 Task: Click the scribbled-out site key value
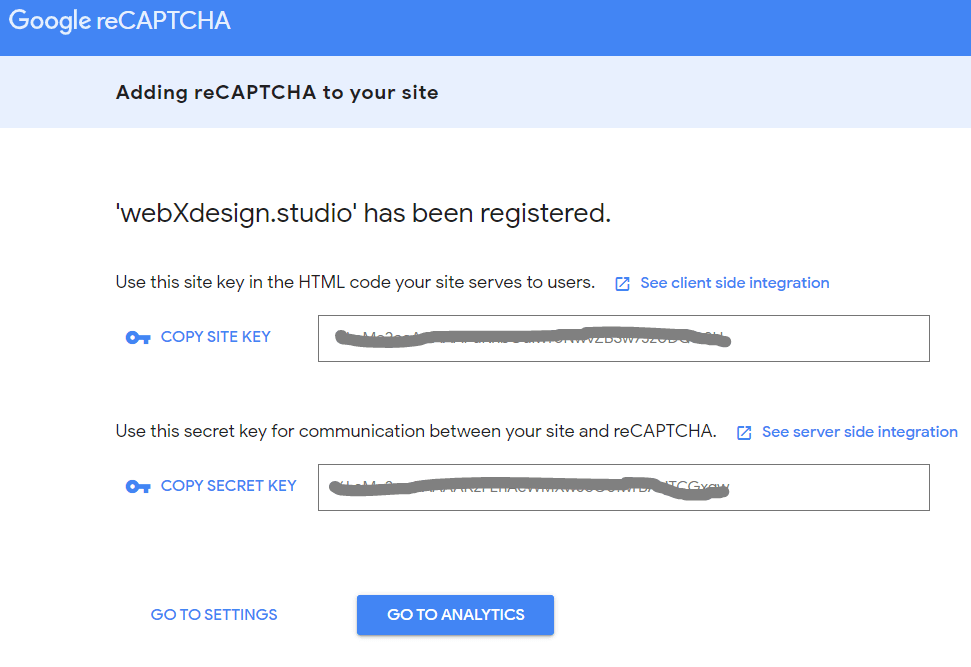(x=533, y=338)
